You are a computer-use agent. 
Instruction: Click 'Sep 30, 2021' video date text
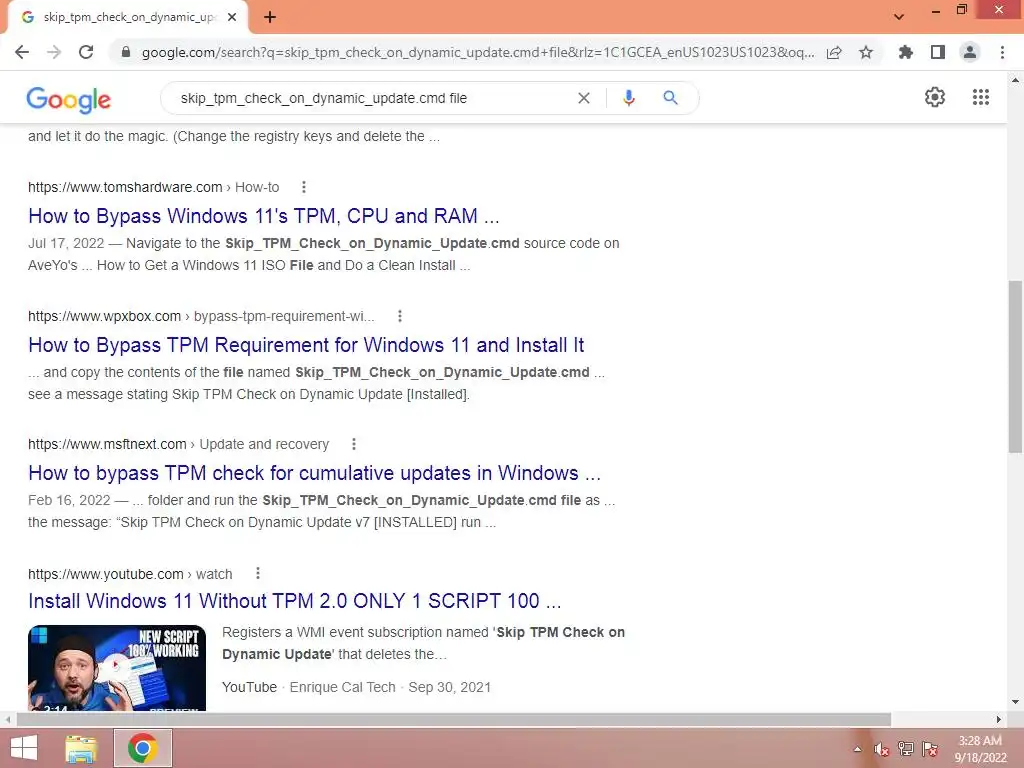449,687
